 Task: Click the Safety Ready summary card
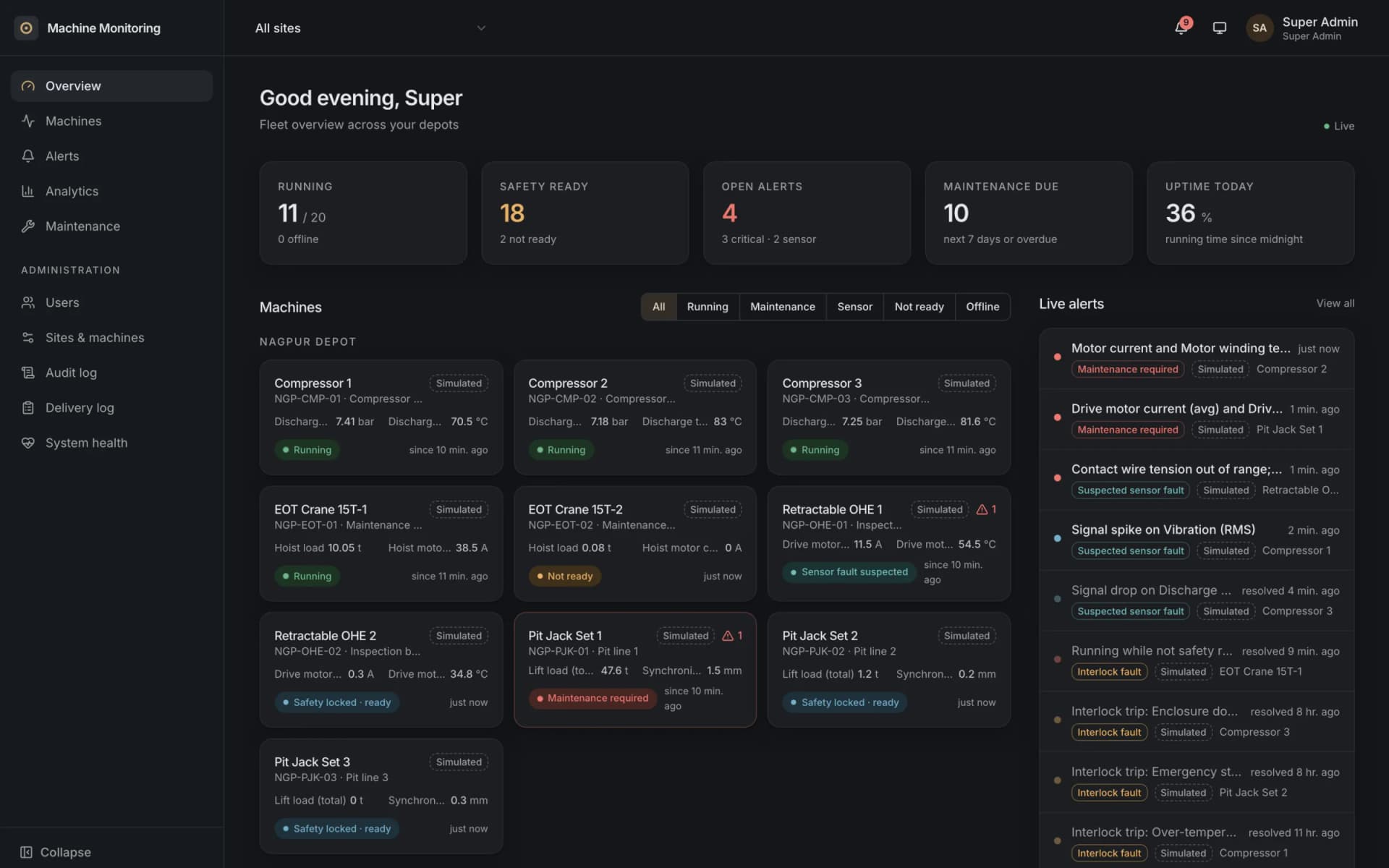pyautogui.click(x=585, y=213)
